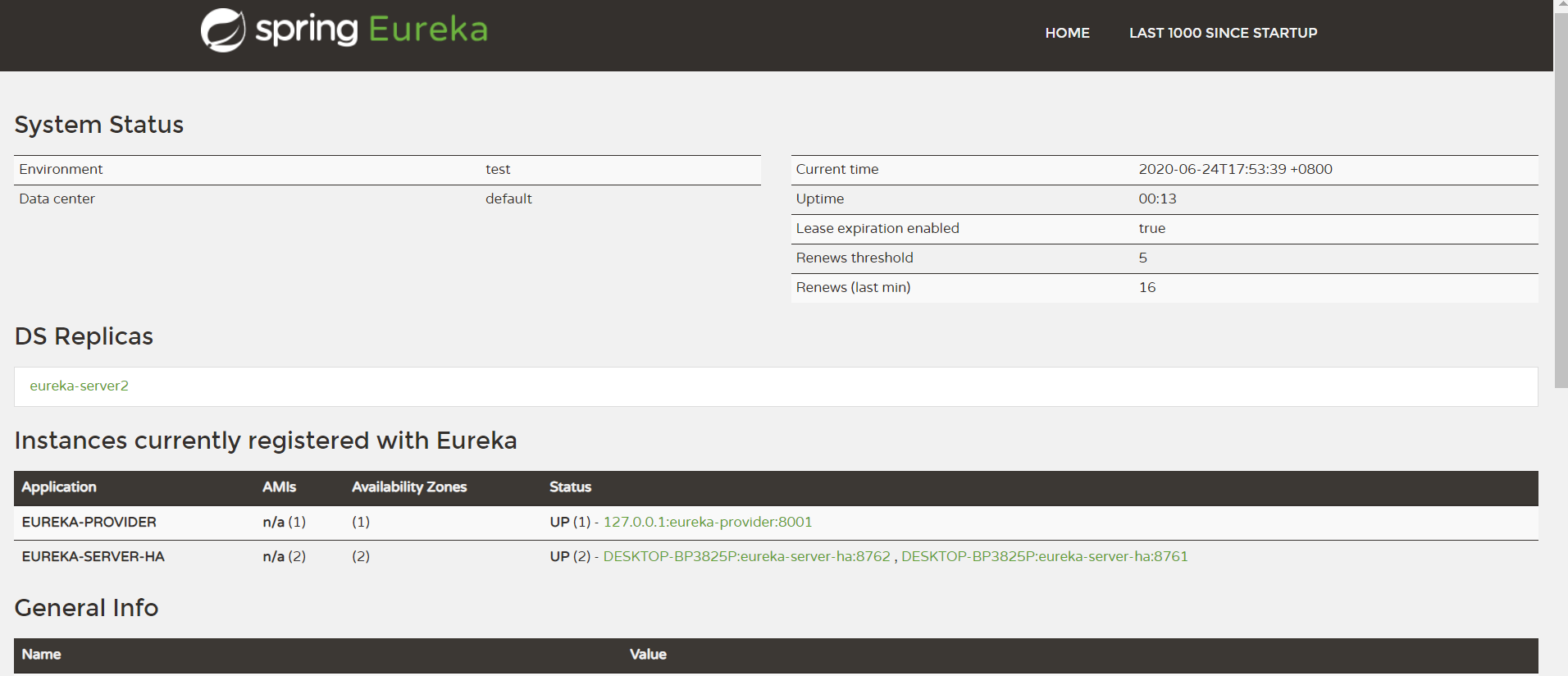This screenshot has width=1568, height=676.
Task: Click Renews (last min) label
Action: (x=853, y=287)
